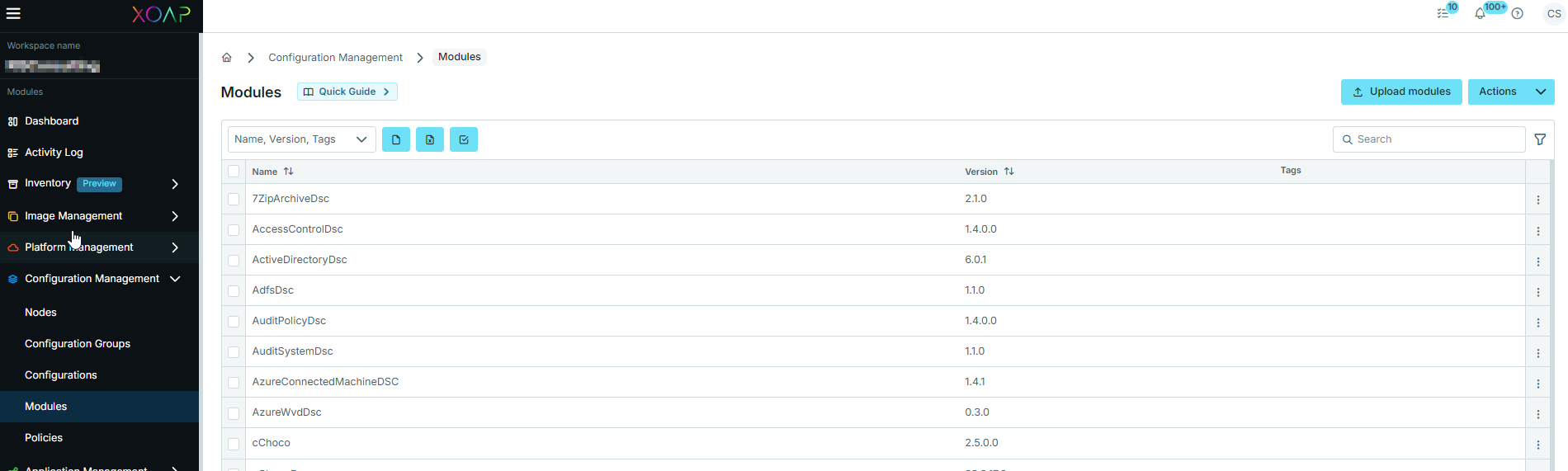The image size is (1568, 471).
Task: Click the Upload modules button
Action: [1401, 92]
